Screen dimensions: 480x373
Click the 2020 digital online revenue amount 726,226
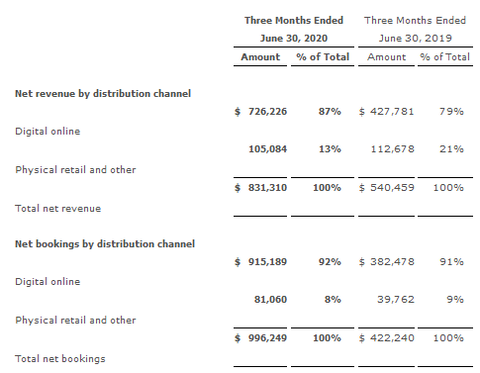click(267, 111)
